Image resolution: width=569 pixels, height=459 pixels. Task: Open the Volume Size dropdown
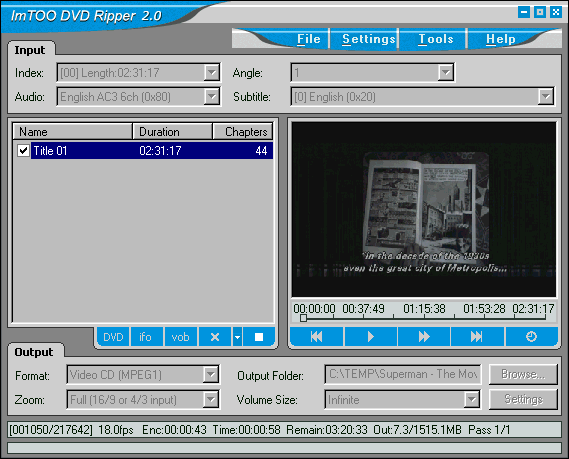coord(471,399)
